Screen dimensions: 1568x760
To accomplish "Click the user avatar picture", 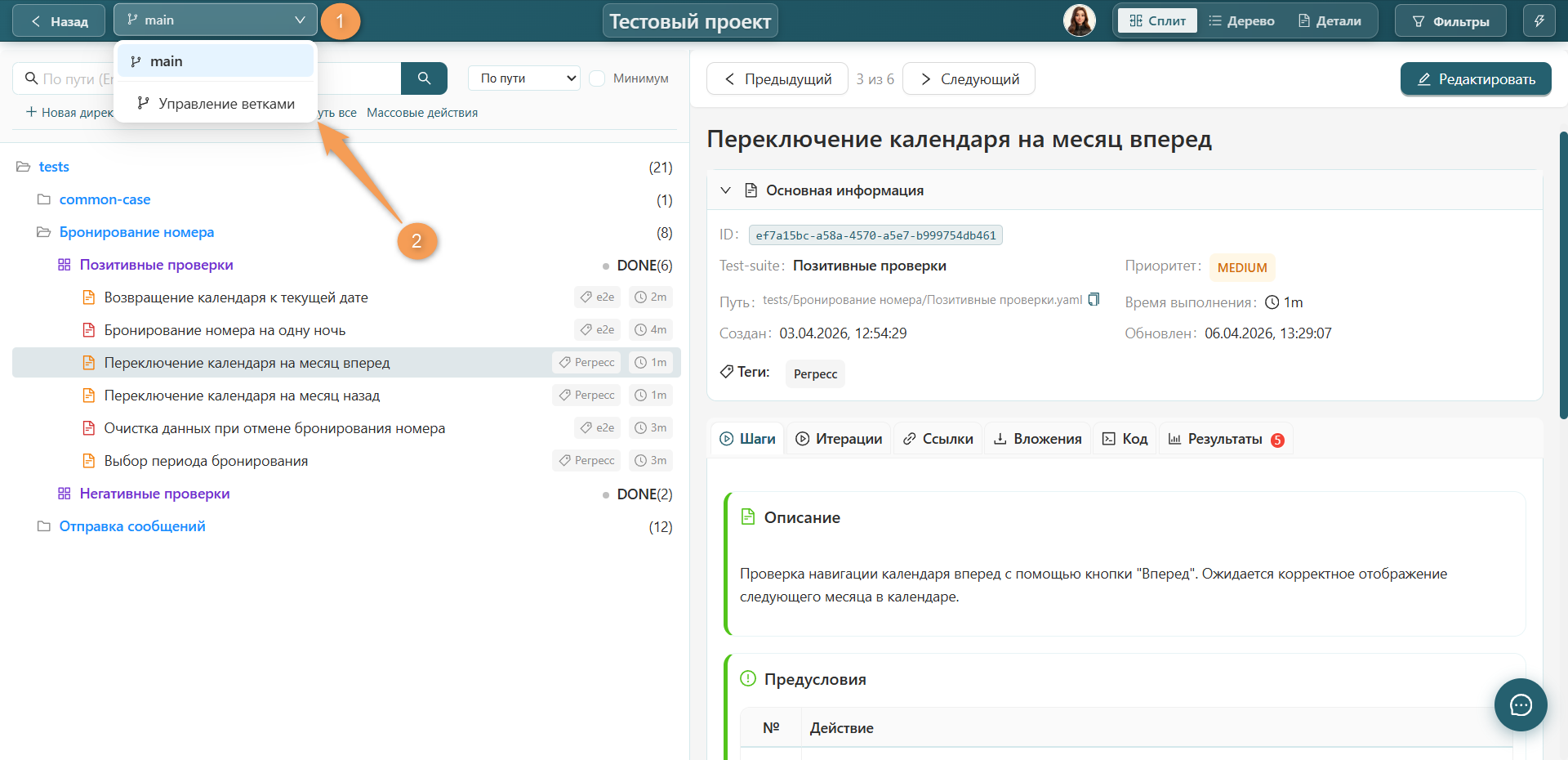I will [1080, 20].
